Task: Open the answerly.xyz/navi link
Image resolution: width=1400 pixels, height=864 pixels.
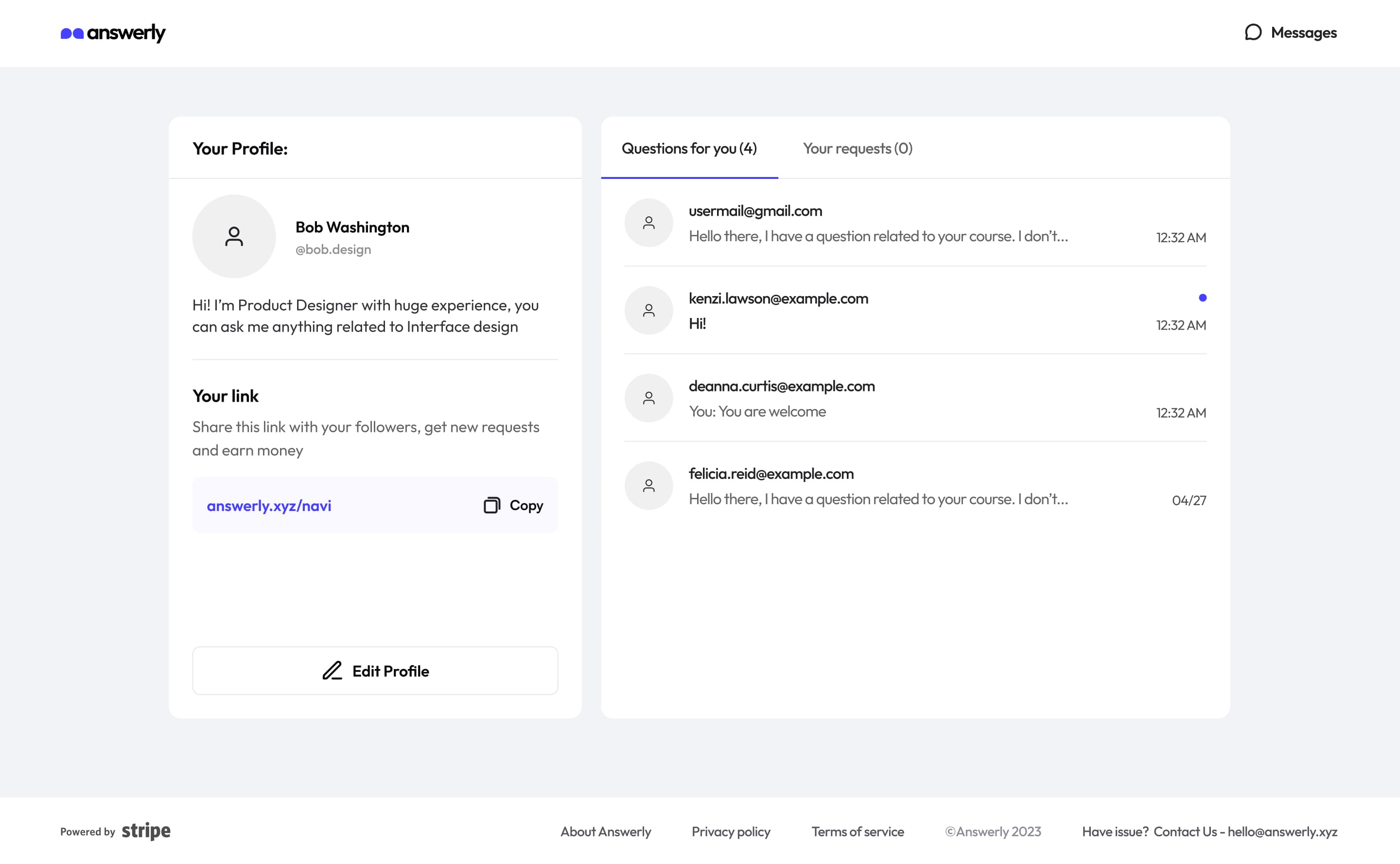Action: 269,506
